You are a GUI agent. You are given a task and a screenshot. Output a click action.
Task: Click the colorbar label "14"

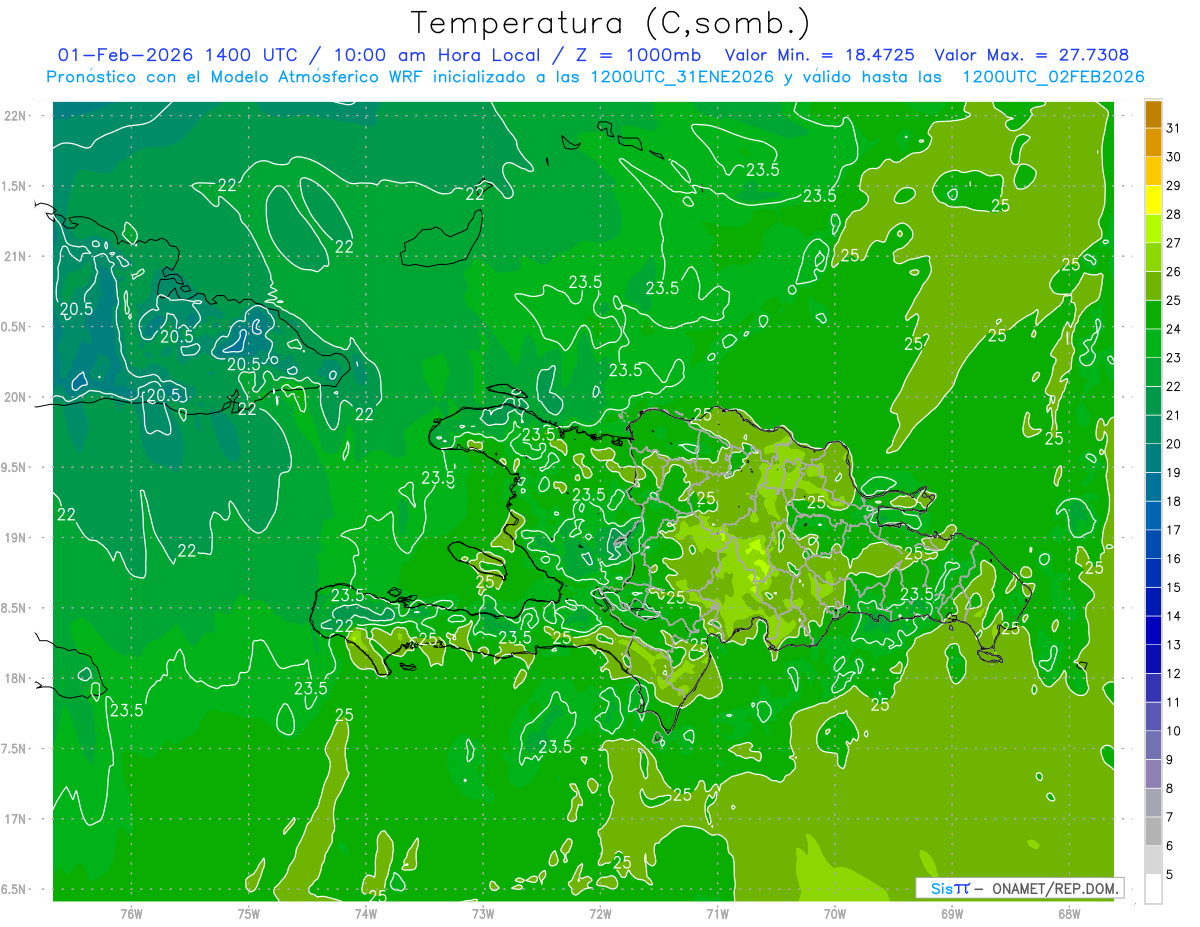pos(1174,616)
